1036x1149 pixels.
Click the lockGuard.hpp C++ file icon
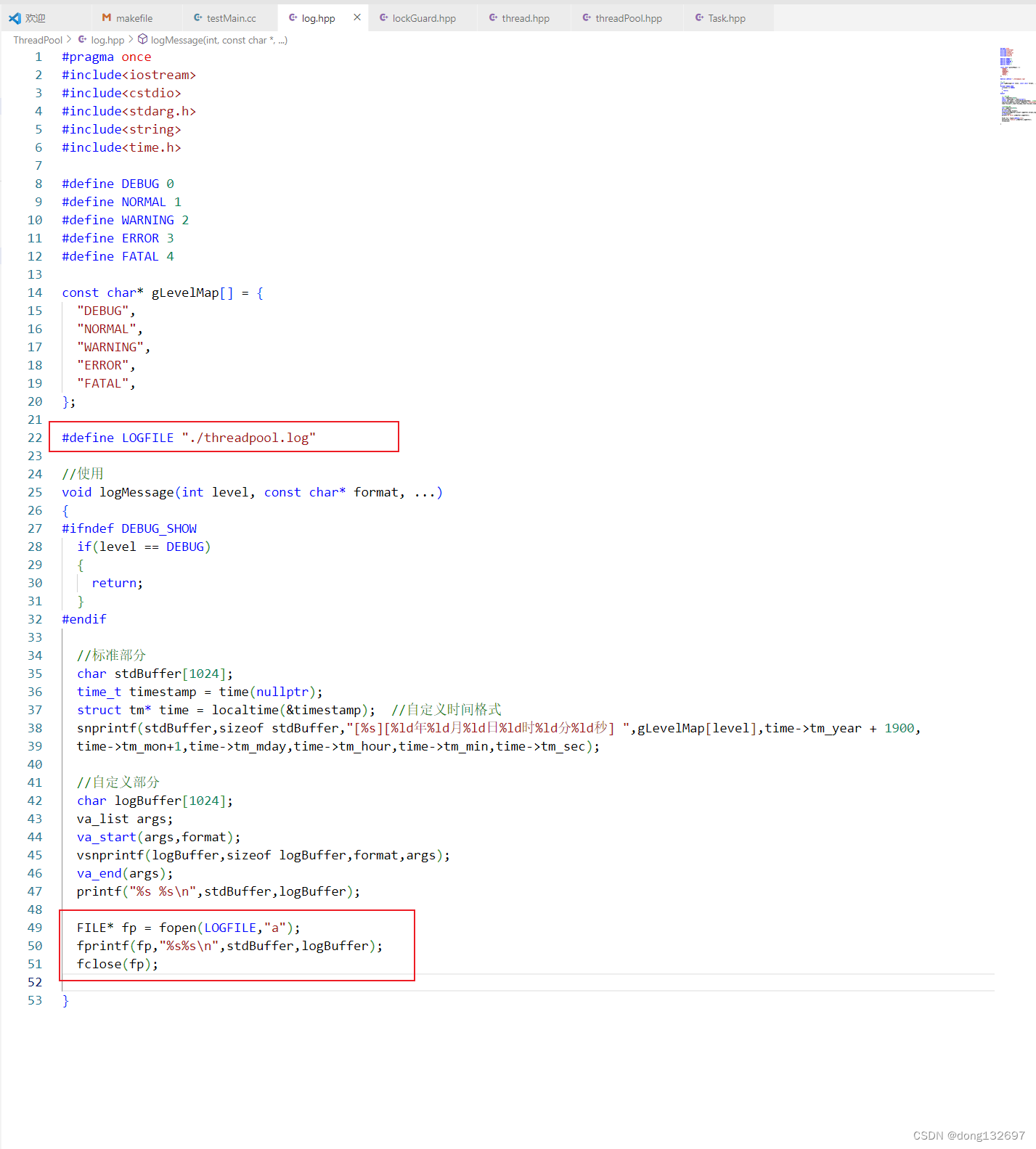[383, 18]
